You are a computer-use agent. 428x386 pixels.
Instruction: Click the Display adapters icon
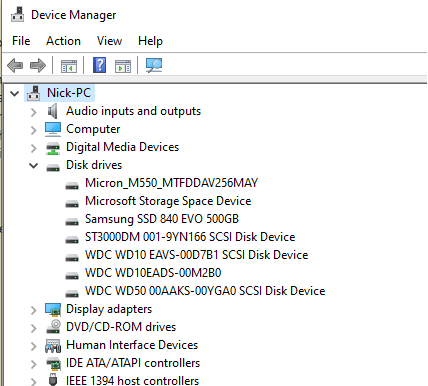point(53,310)
